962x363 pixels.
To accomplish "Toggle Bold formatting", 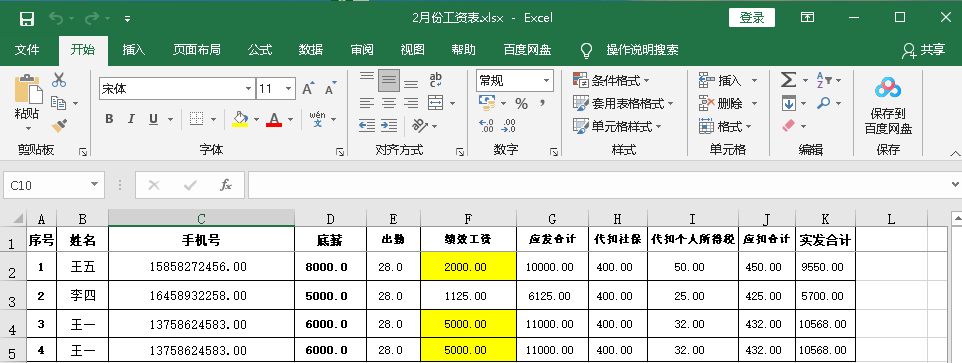I will tap(109, 119).
